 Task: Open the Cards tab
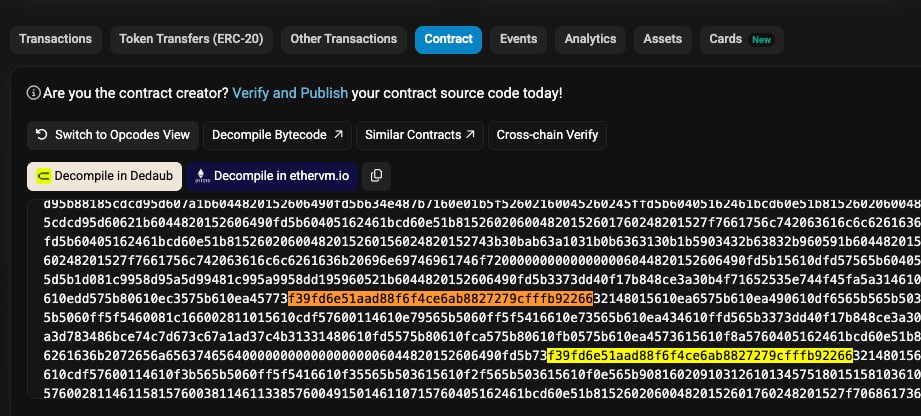[741, 39]
